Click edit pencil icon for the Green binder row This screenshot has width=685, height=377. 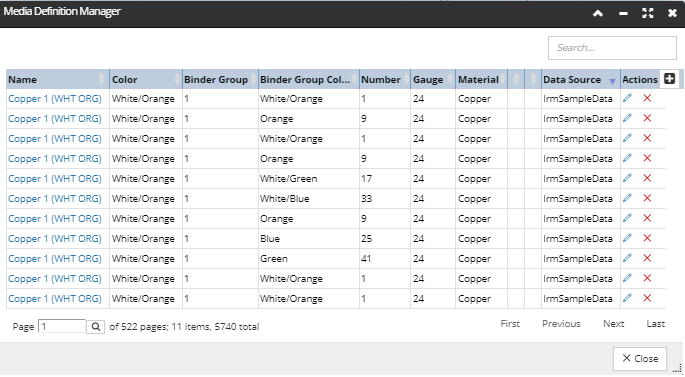[x=627, y=258]
